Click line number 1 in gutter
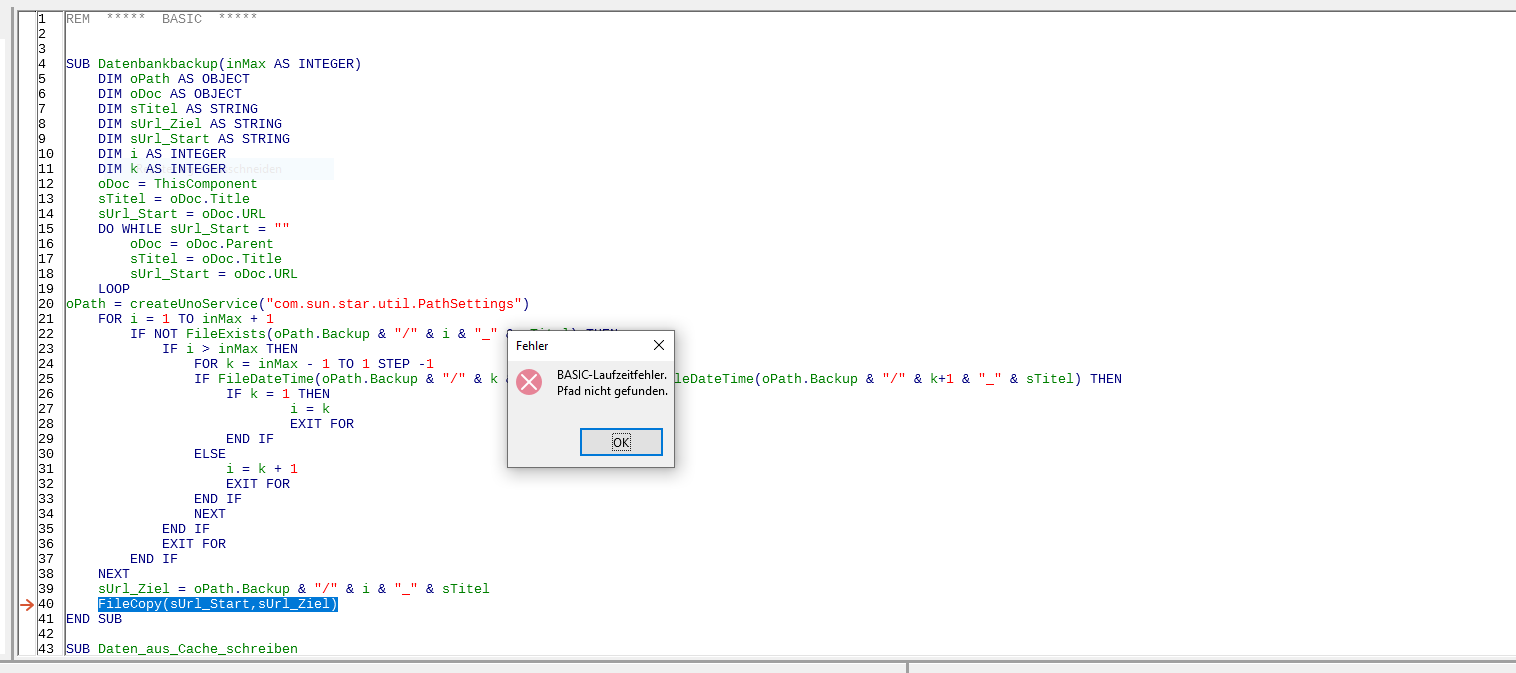 tap(42, 19)
